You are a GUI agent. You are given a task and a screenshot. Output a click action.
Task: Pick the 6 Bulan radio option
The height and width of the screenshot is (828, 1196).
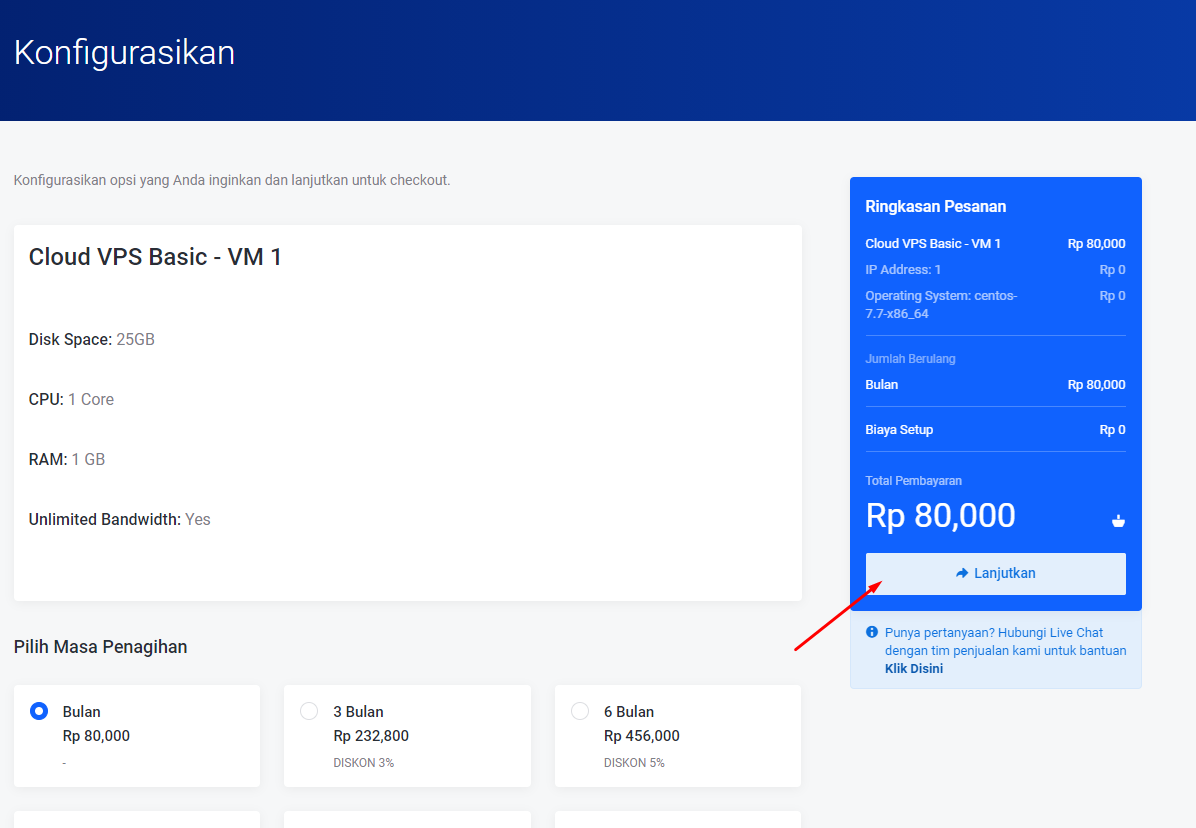pos(580,711)
